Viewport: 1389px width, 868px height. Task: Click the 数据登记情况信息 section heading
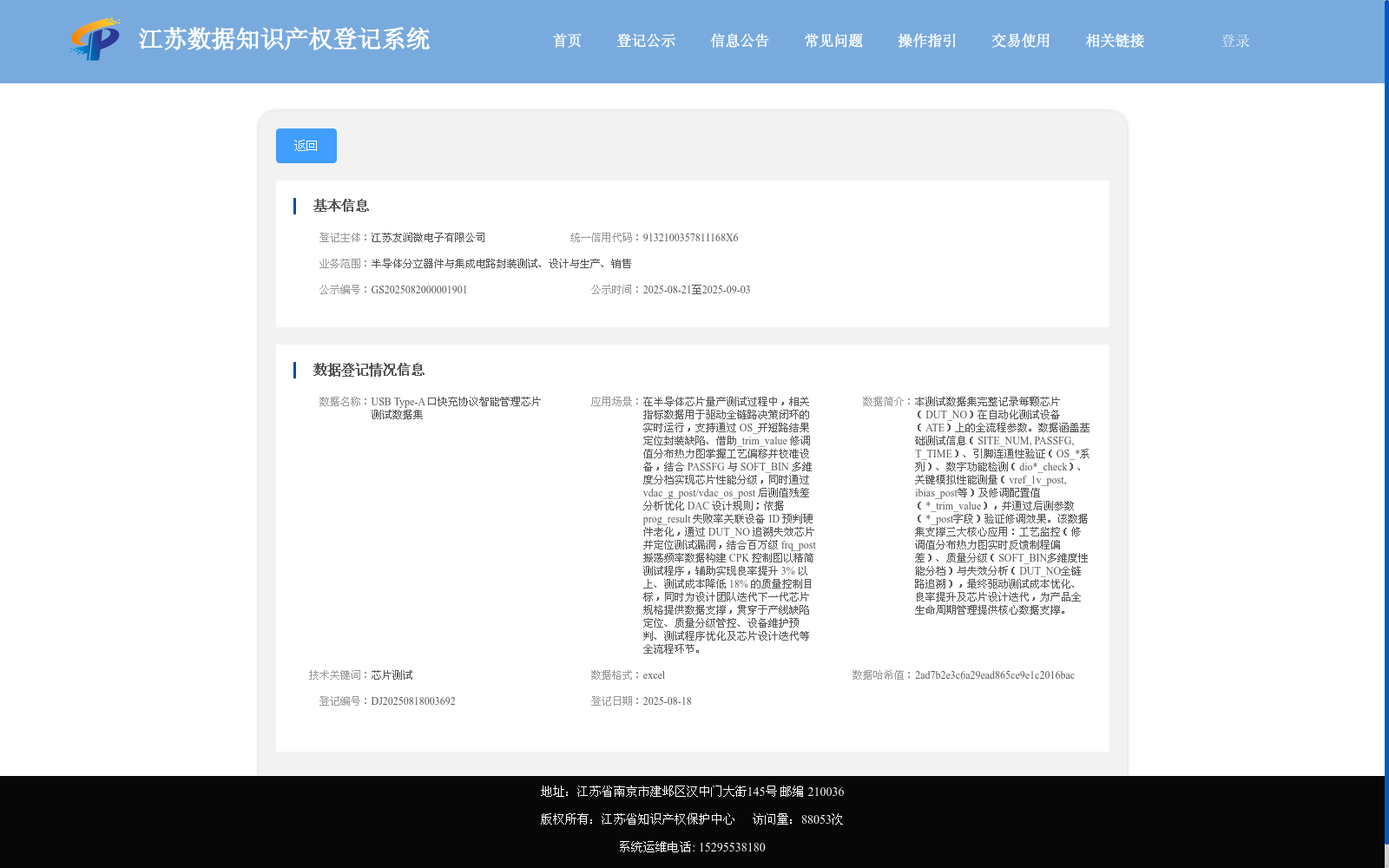(x=369, y=370)
